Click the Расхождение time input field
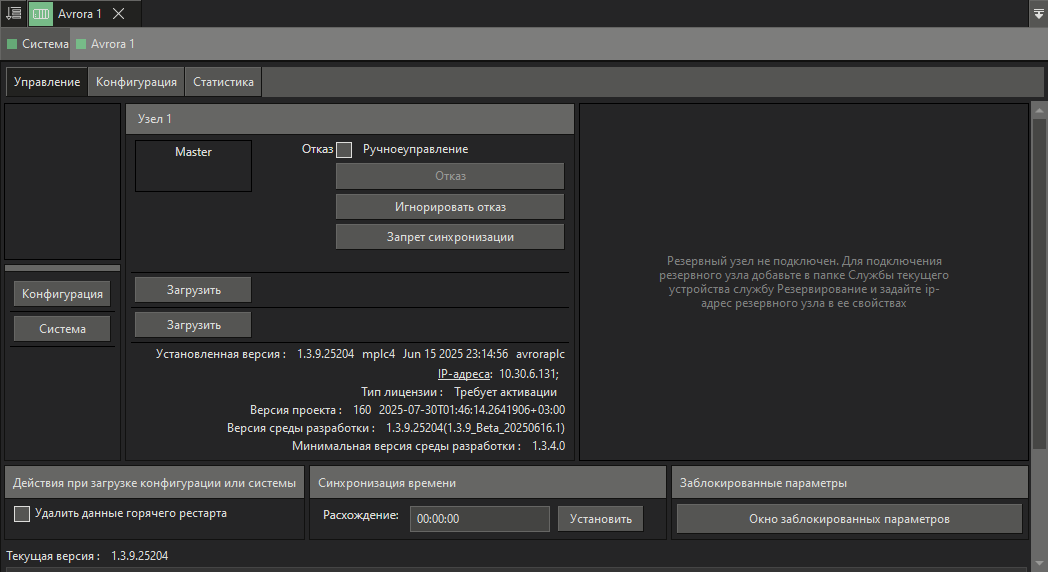1048x572 pixels. pyautogui.click(x=479, y=519)
